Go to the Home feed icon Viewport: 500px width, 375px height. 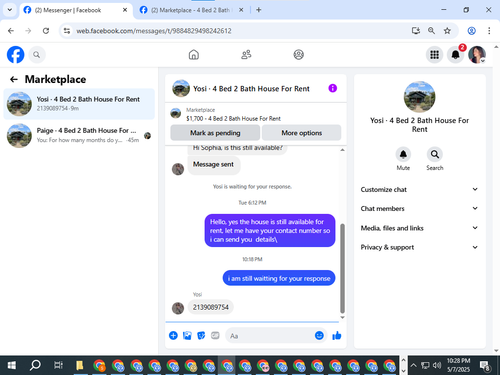pyautogui.click(x=194, y=55)
